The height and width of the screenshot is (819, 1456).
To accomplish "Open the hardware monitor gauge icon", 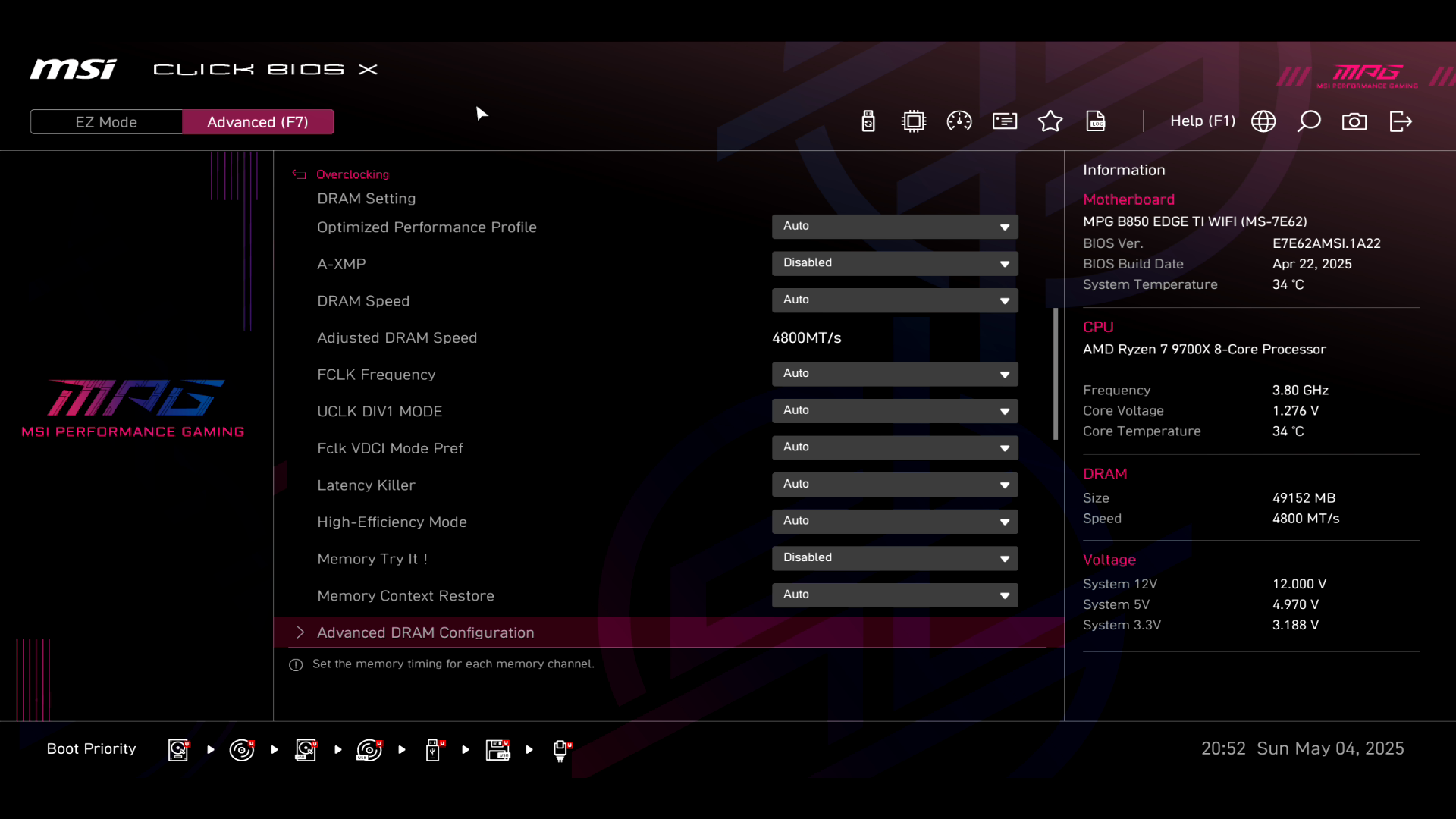I will (959, 121).
